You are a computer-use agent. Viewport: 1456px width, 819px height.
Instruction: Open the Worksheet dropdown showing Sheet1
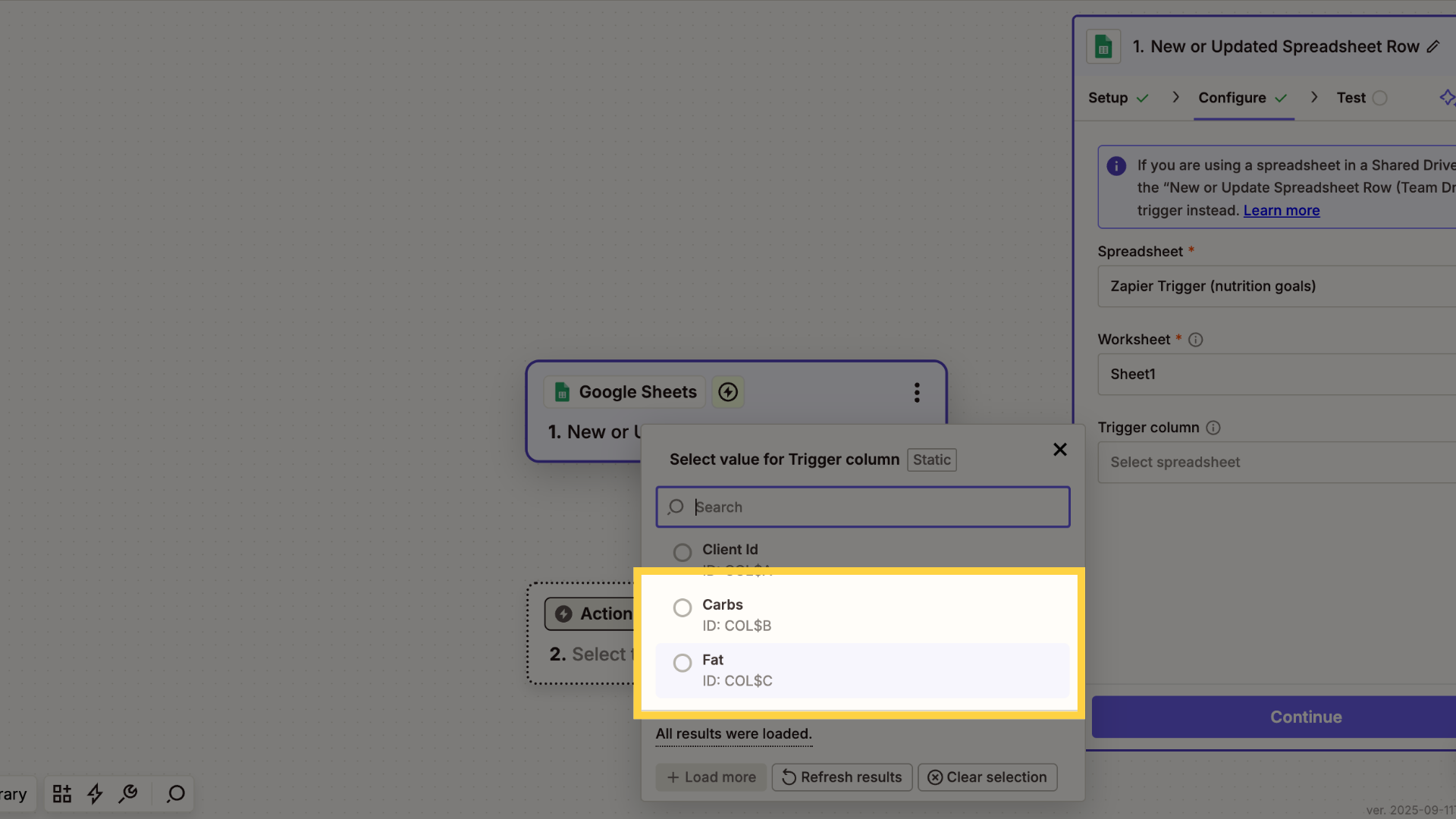pyautogui.click(x=1276, y=374)
